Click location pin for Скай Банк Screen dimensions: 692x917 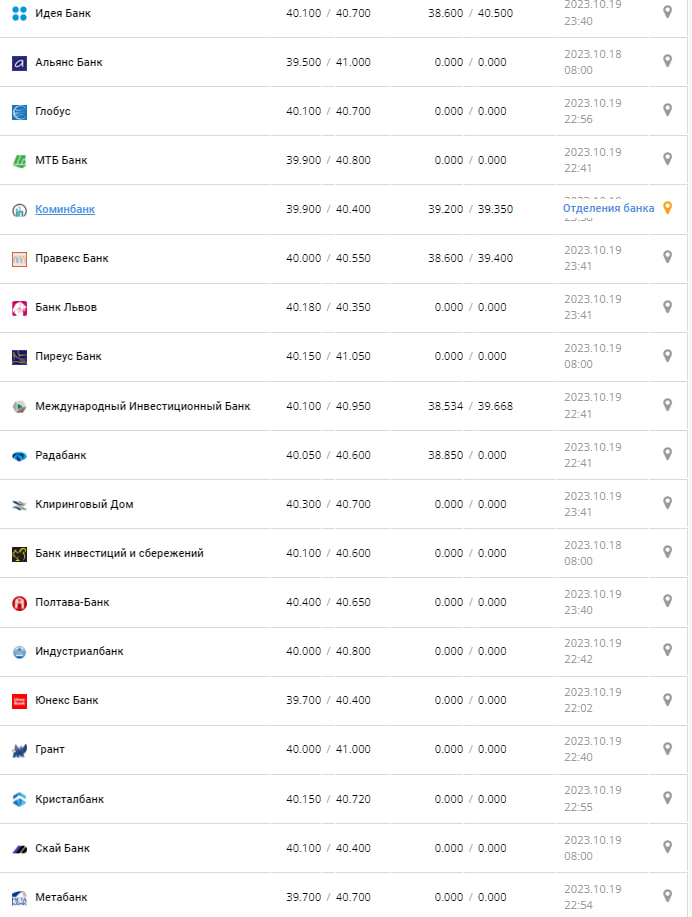[x=668, y=846]
